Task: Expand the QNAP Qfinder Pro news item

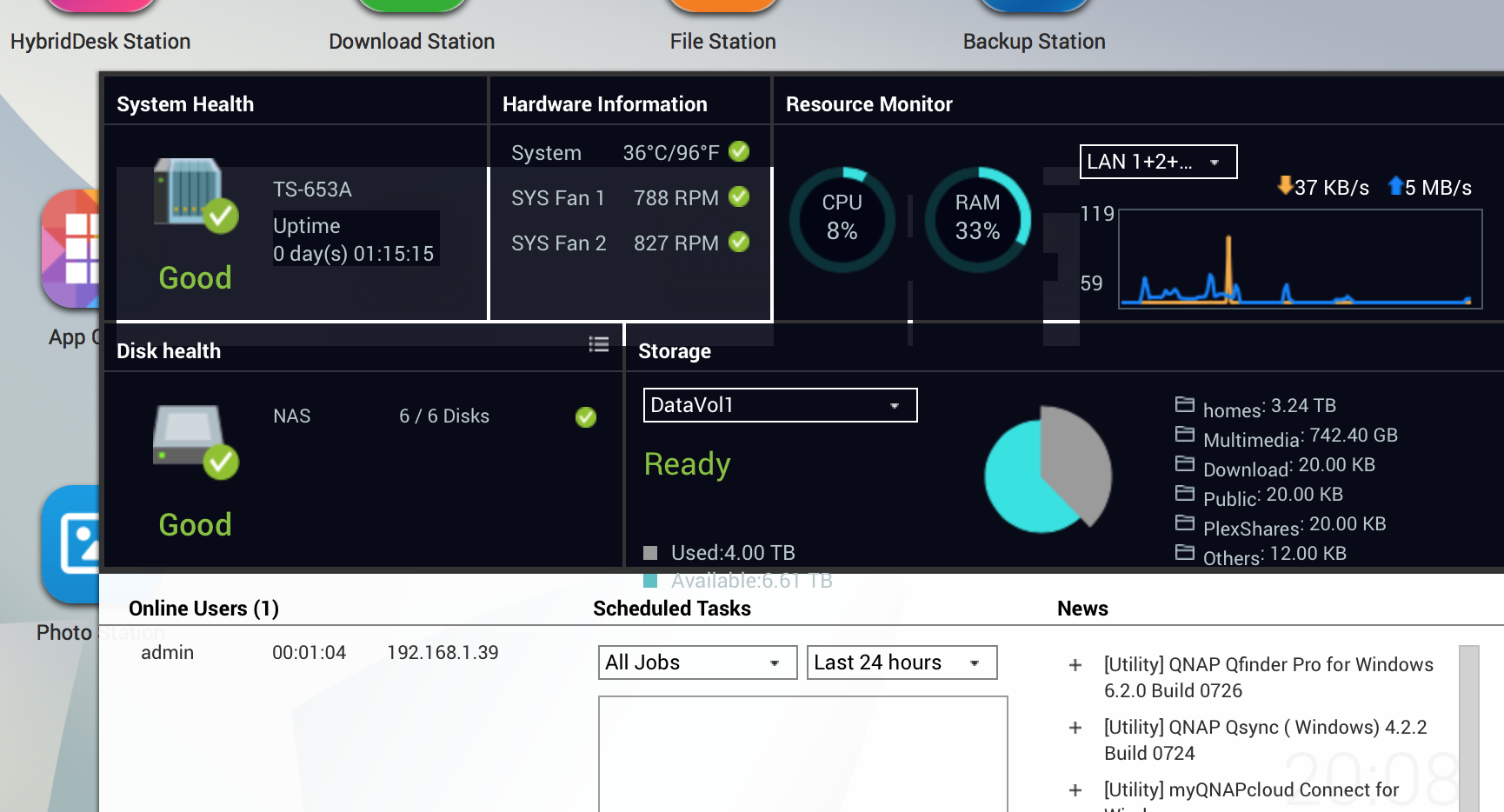Action: pyautogui.click(x=1075, y=665)
